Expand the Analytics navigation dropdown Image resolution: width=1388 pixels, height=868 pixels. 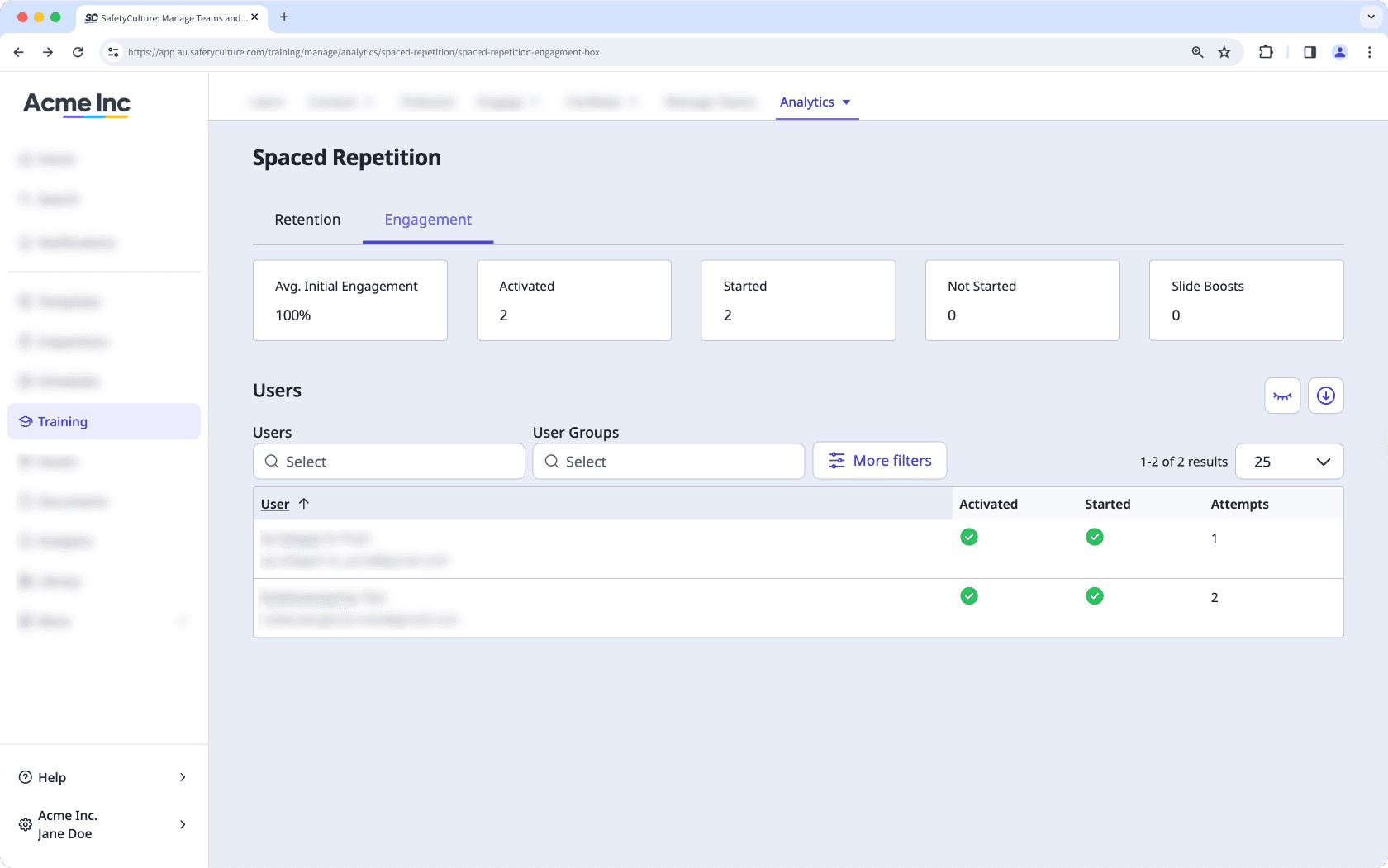coord(816,102)
